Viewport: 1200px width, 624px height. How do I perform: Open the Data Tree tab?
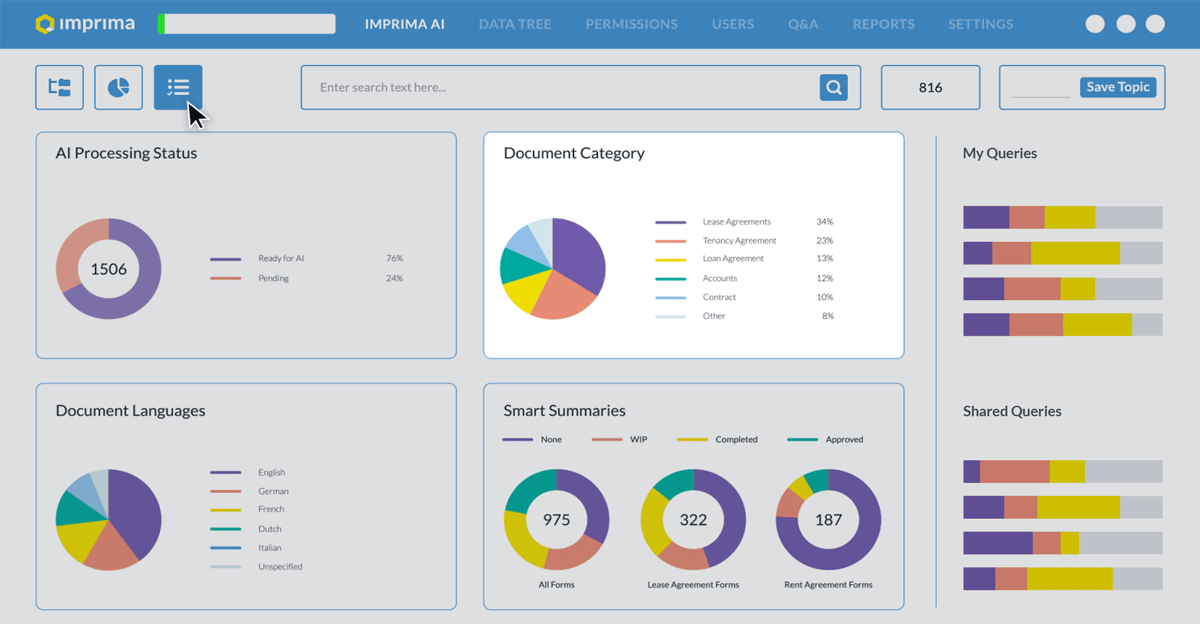coord(515,24)
